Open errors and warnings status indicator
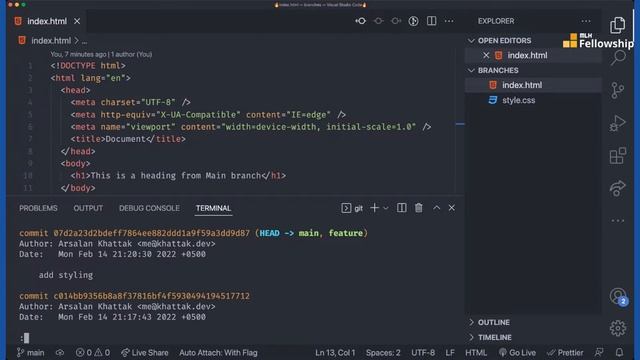 93,352
